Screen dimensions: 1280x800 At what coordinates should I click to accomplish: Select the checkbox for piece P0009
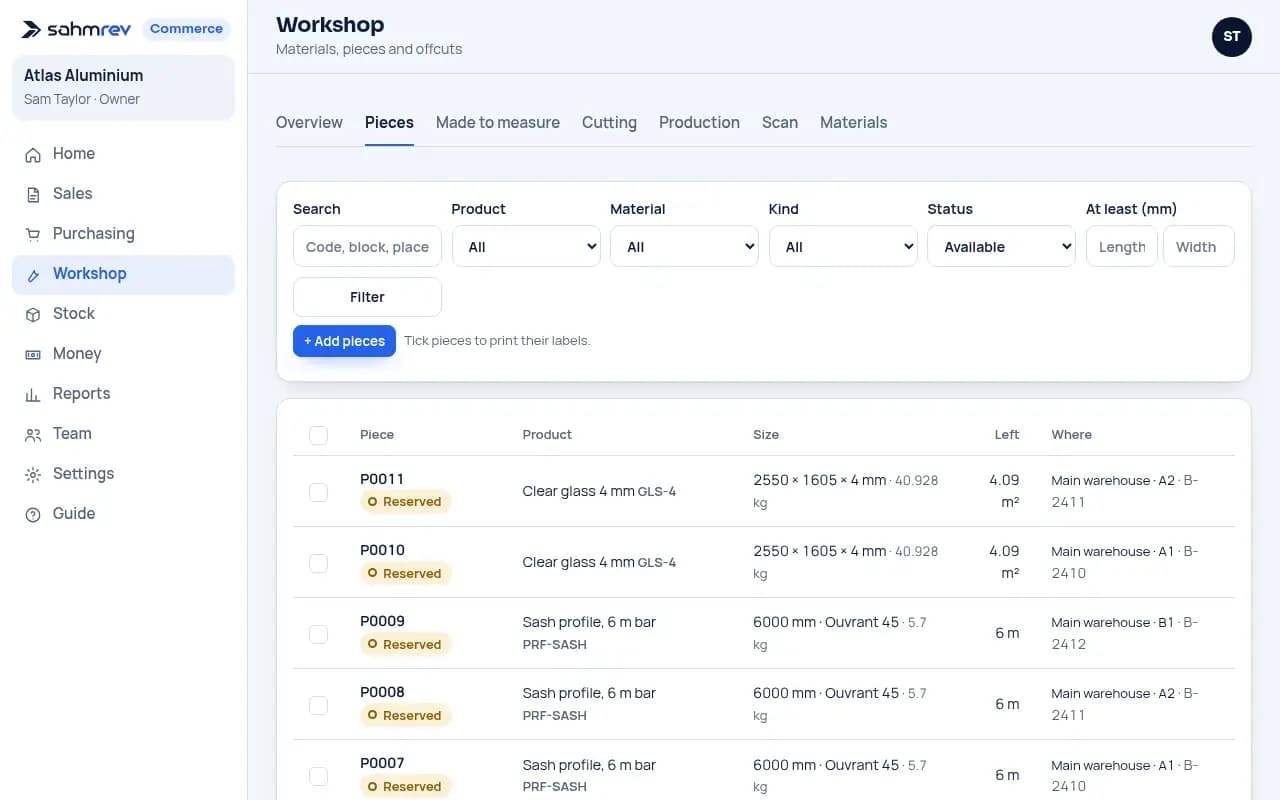[318, 634]
